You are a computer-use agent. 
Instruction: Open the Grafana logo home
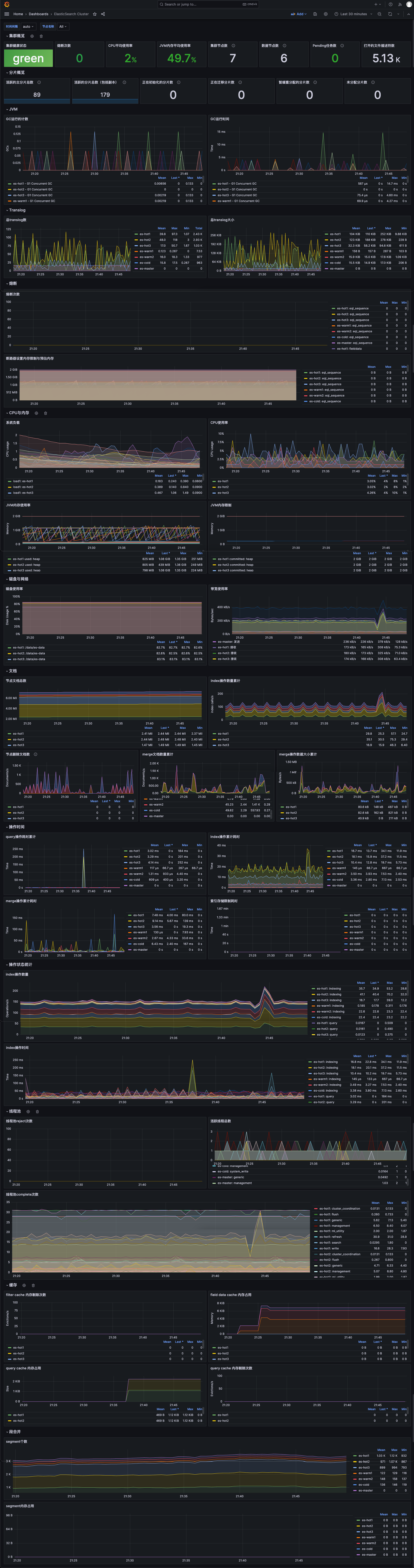7,4
